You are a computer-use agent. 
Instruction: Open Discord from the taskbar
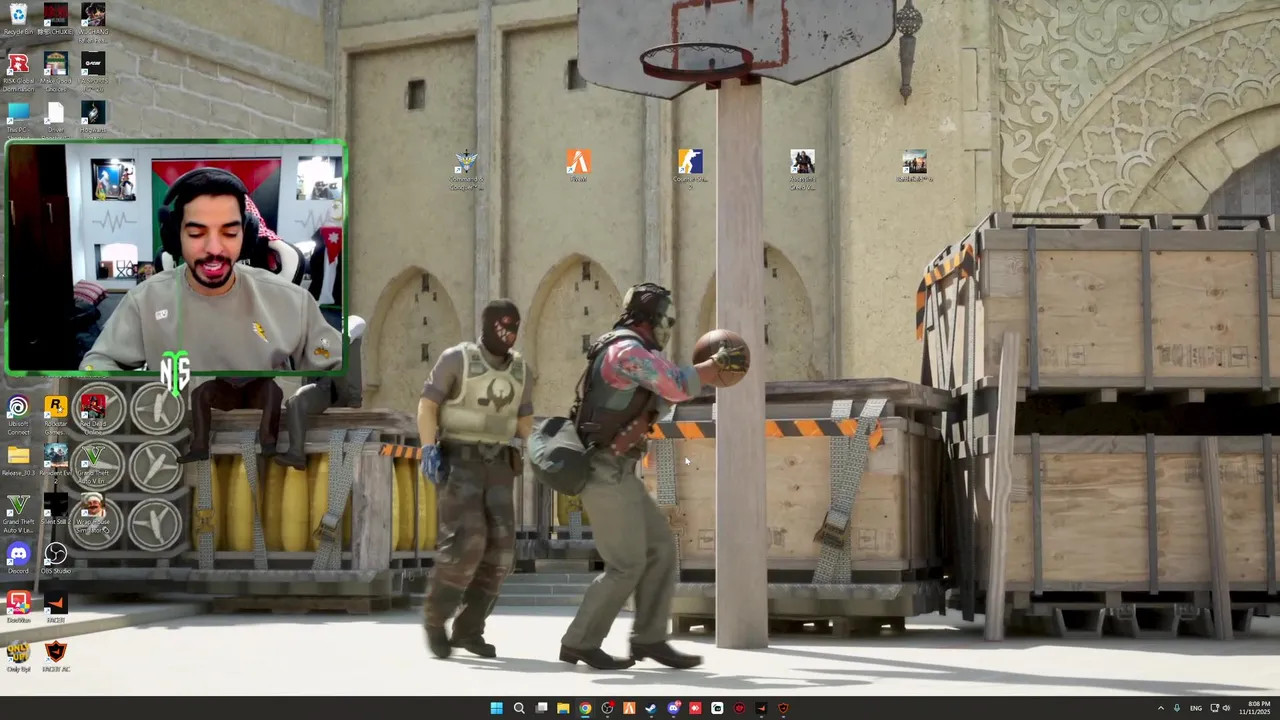click(x=673, y=708)
